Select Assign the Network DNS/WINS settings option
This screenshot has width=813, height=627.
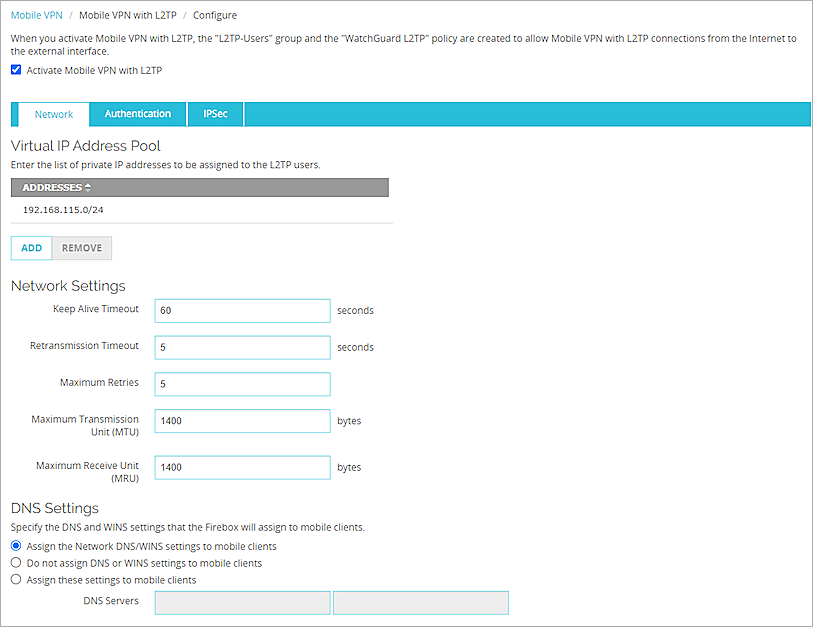(x=15, y=545)
